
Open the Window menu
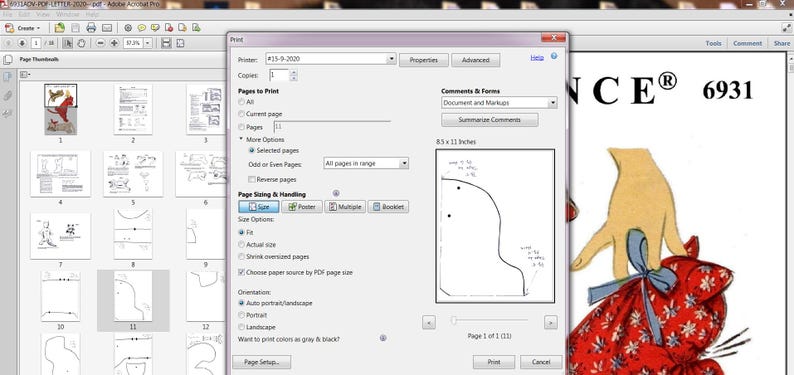[x=67, y=14]
